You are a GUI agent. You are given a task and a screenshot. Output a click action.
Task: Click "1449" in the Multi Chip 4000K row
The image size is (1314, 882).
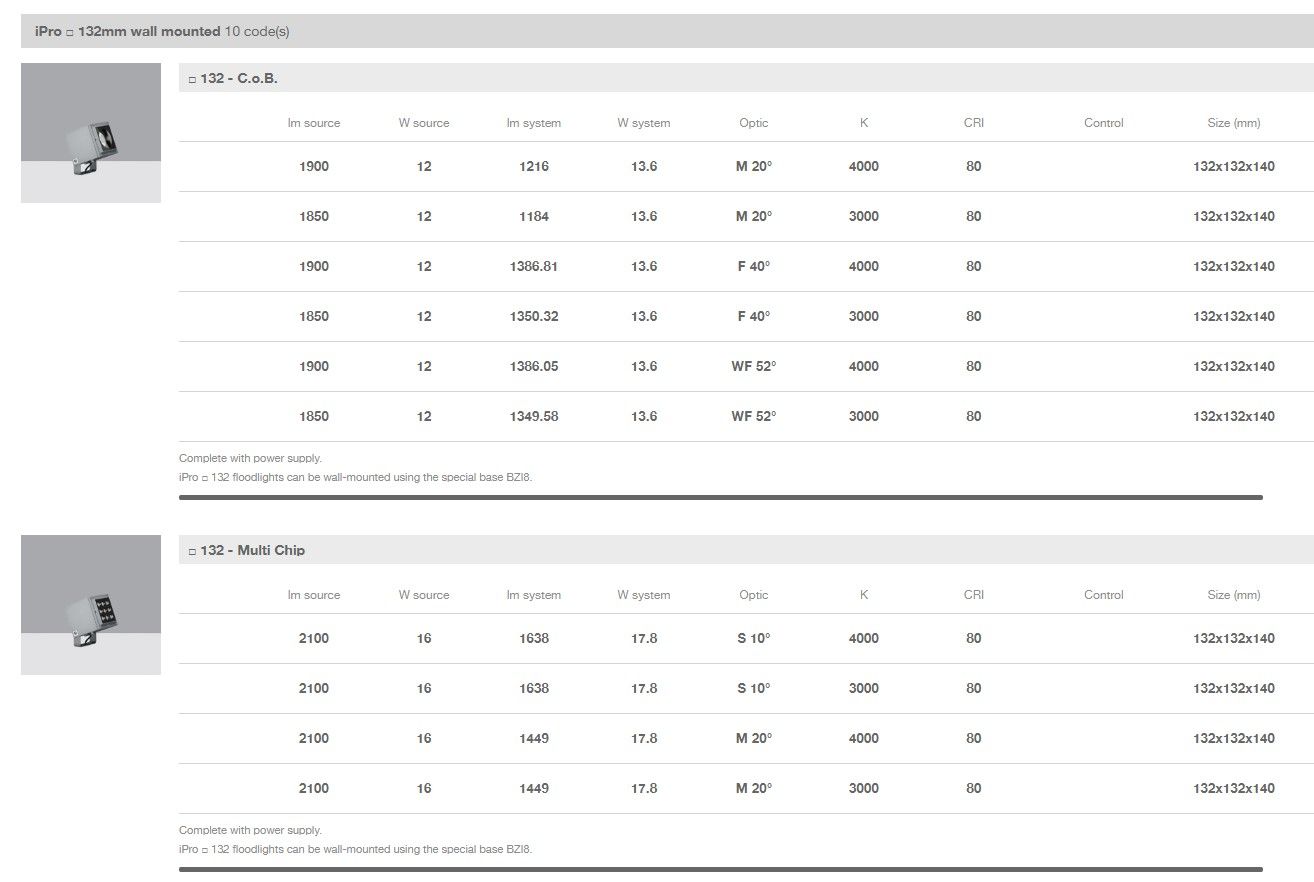(534, 738)
